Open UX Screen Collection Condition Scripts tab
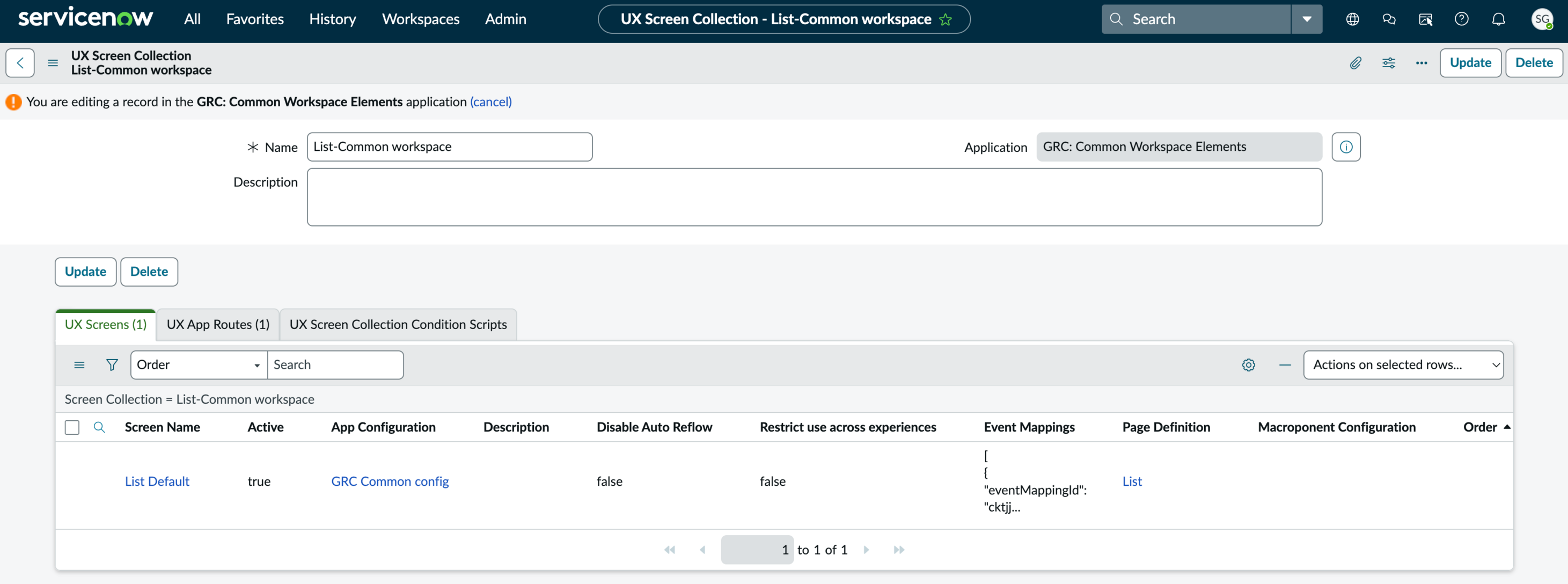This screenshot has width=1568, height=584. pyautogui.click(x=398, y=325)
